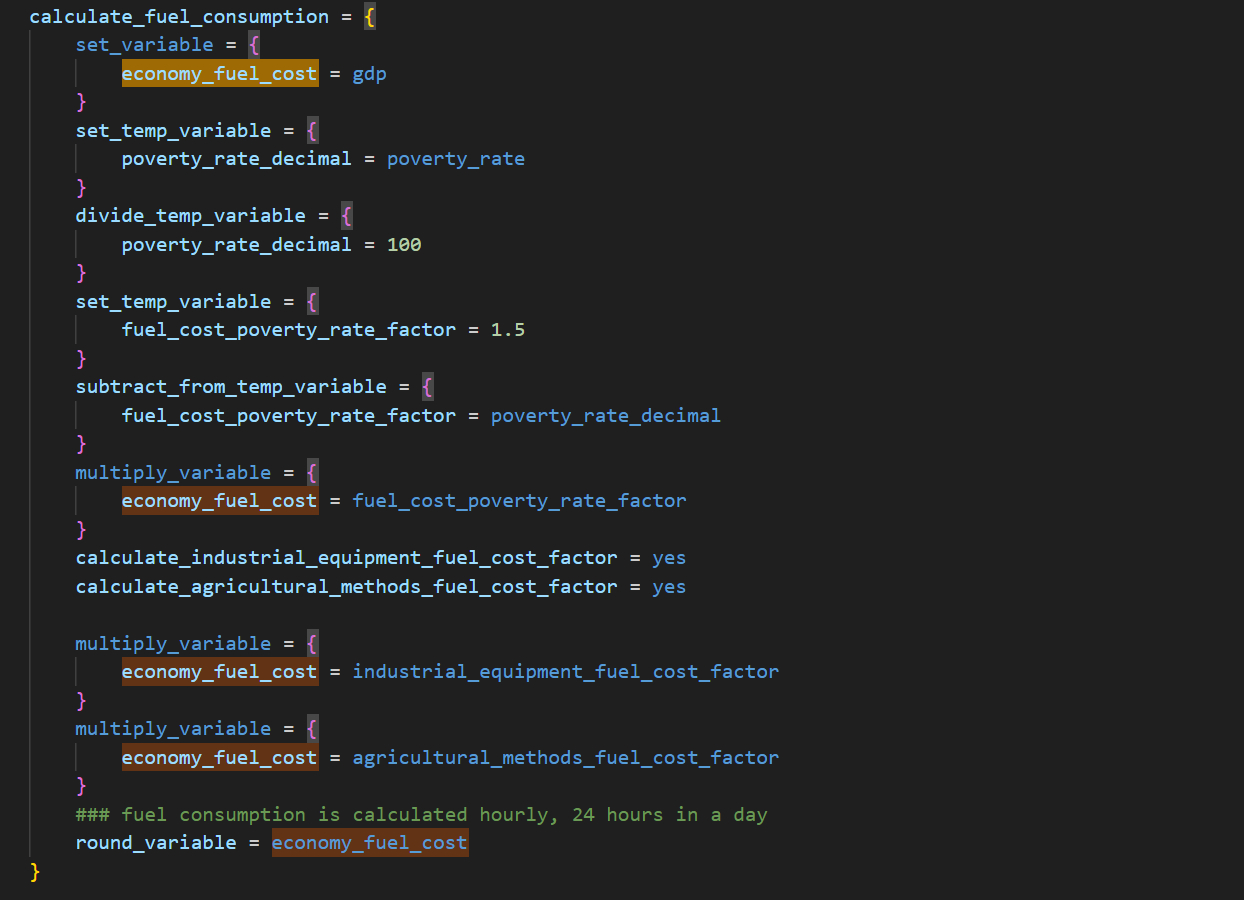Click multiply_variable above the fuel_cost_poverty_rate_factor line
The width and height of the screenshot is (1244, 900).
[173, 473]
